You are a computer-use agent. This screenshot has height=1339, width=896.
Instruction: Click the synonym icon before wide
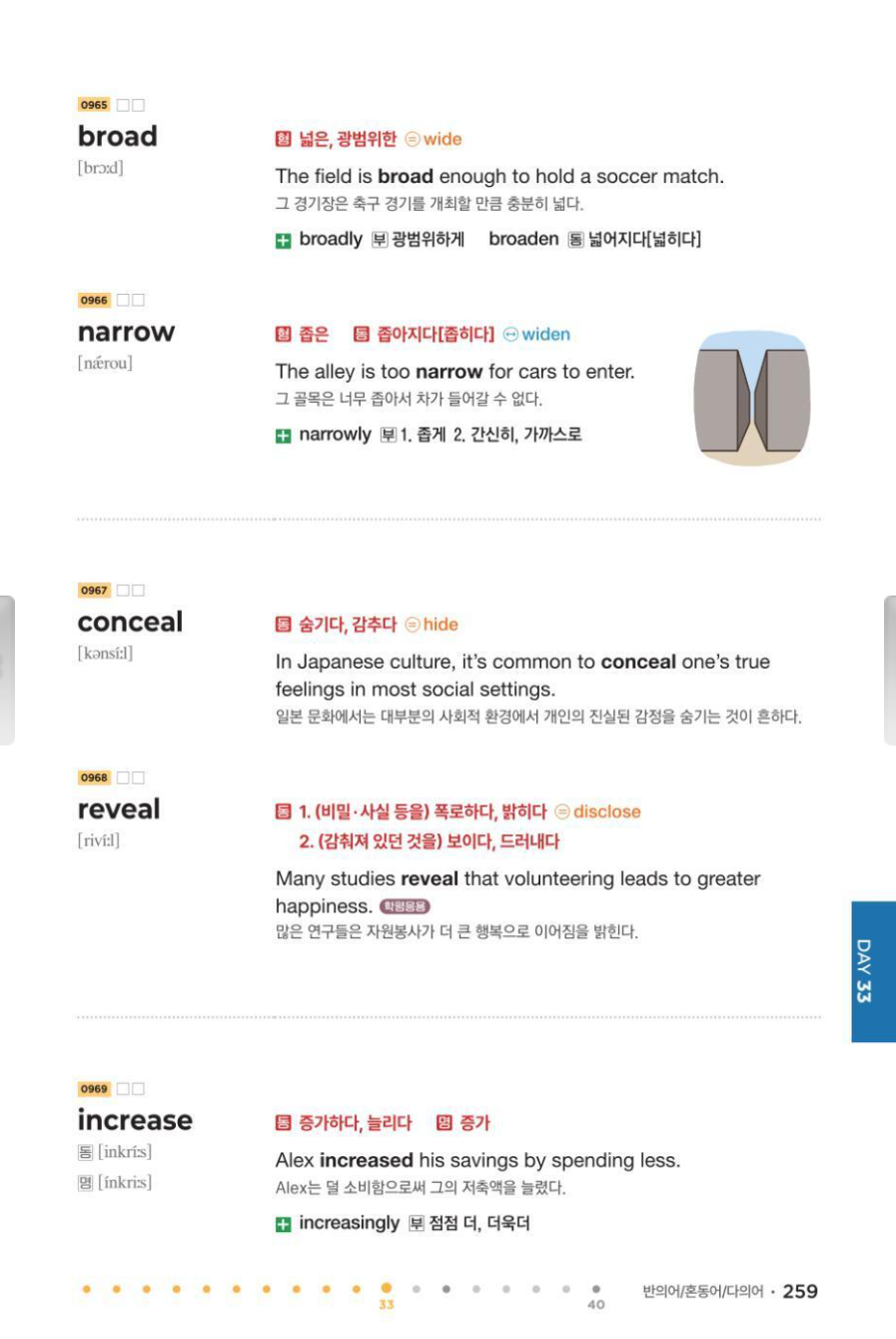412,140
